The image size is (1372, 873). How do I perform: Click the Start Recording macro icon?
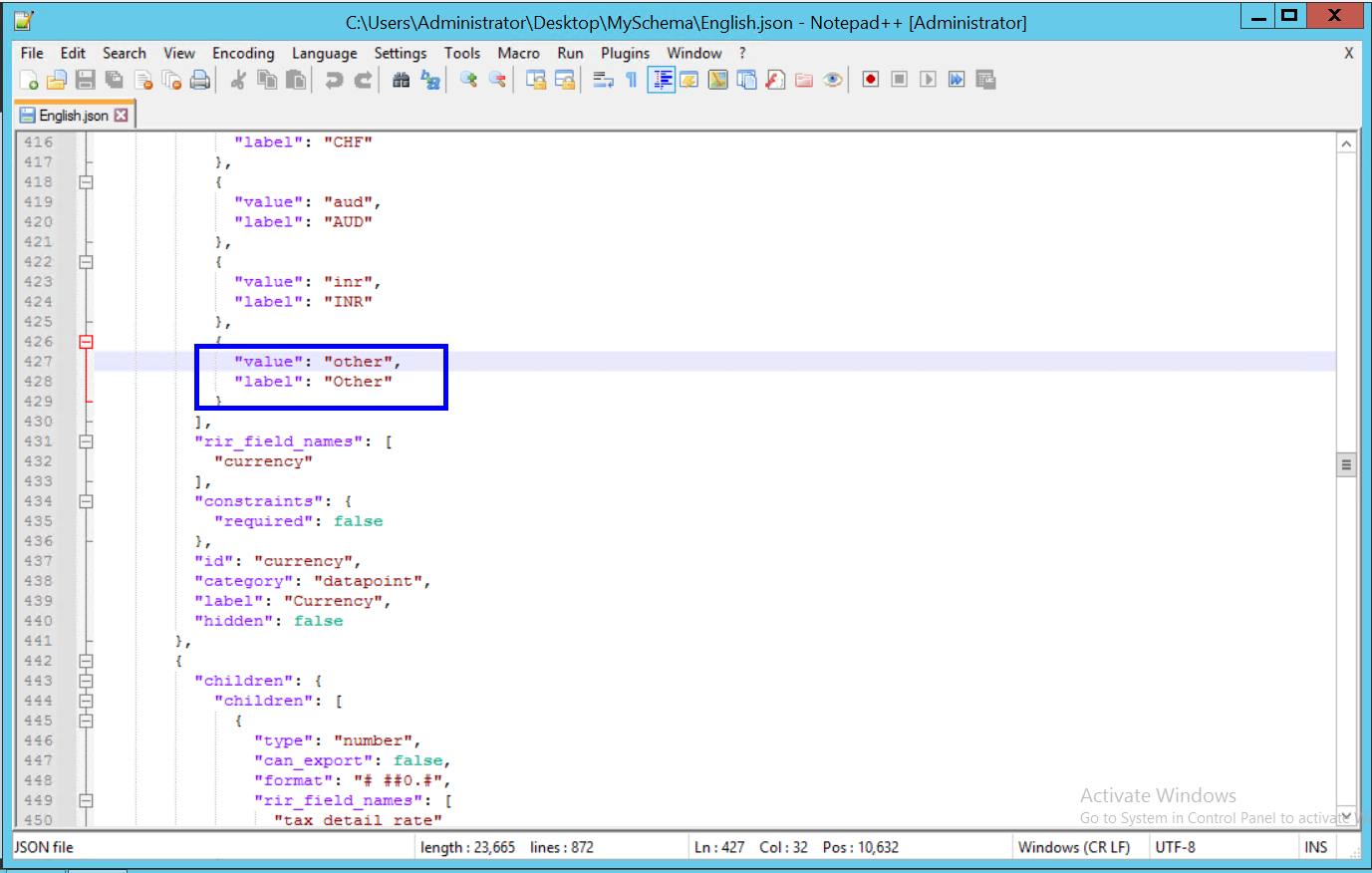coord(871,80)
